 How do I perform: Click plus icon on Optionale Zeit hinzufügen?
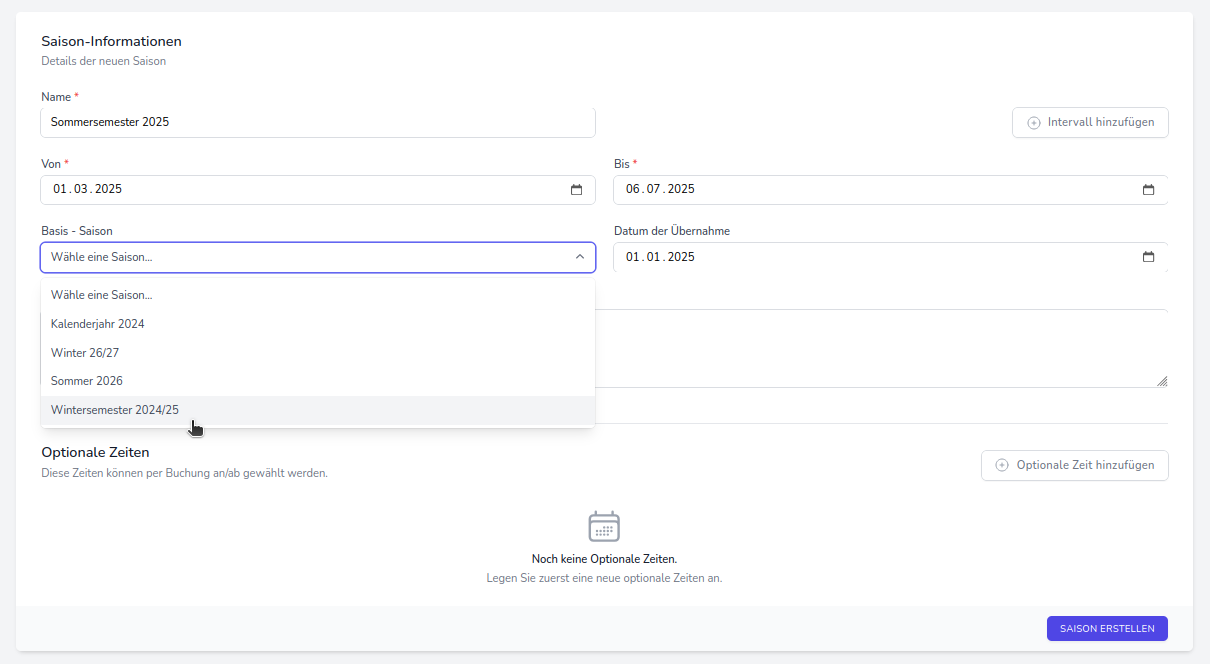1002,465
